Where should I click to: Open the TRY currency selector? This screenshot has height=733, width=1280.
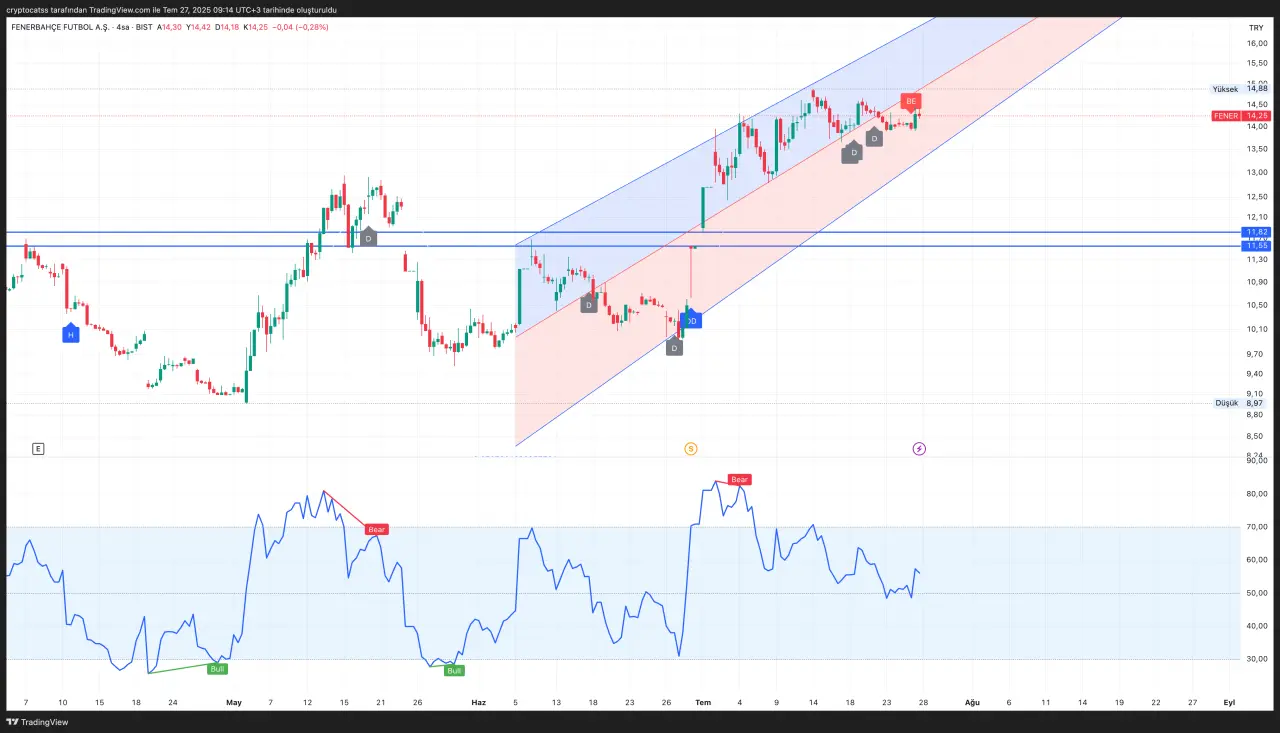[x=1255, y=28]
